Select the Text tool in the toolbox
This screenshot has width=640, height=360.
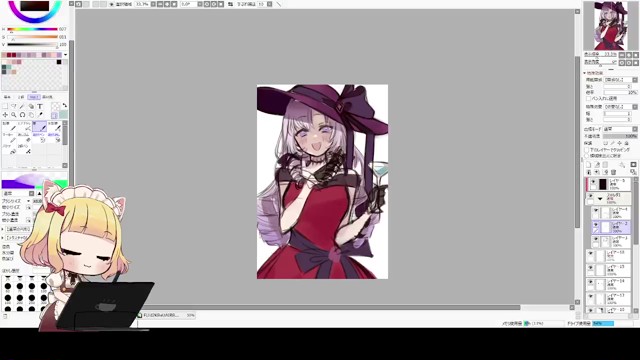40,106
